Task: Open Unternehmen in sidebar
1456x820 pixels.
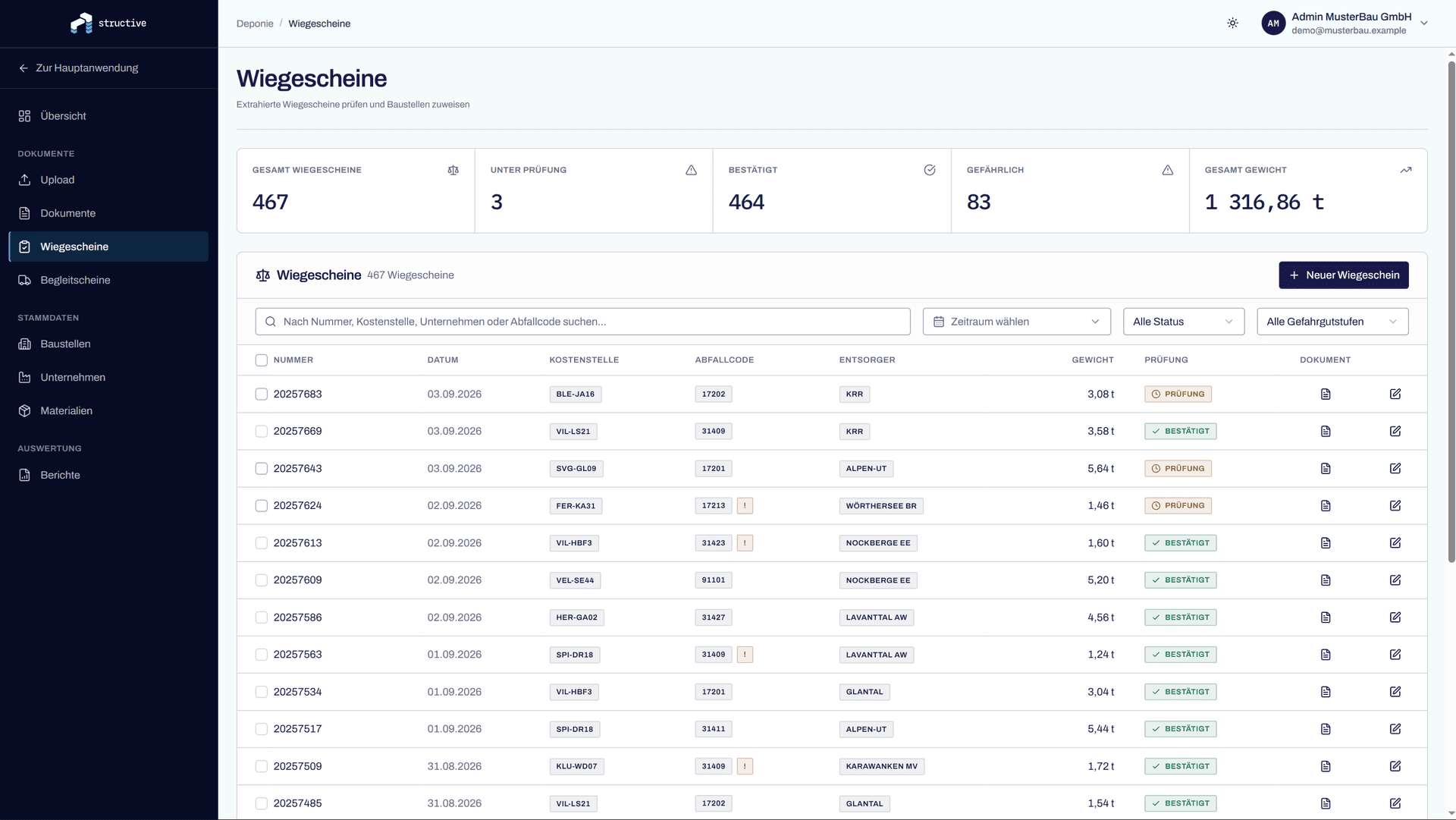Action: point(108,377)
